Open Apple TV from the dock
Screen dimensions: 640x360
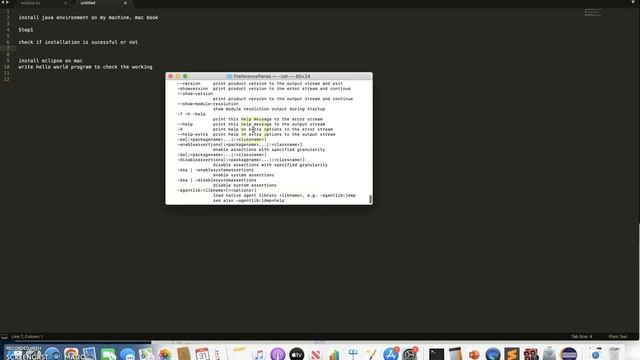pos(297,354)
